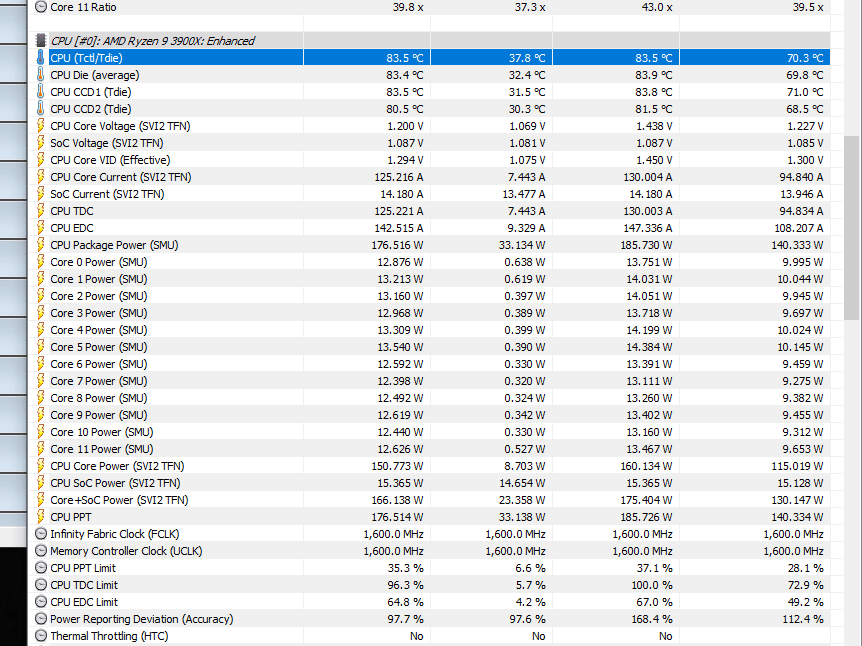Click the lightning icon beside CPU Core VID (Effective)
The width and height of the screenshot is (862, 646).
pyautogui.click(x=40, y=160)
